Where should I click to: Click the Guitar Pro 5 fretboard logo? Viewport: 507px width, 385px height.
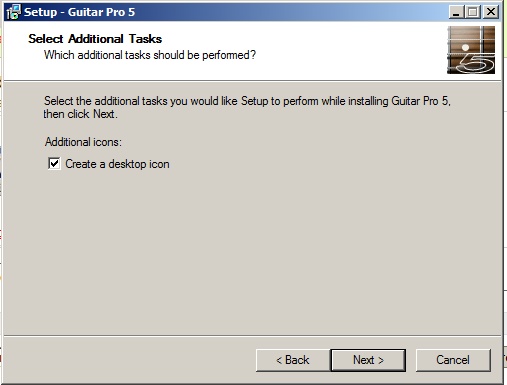(x=471, y=50)
